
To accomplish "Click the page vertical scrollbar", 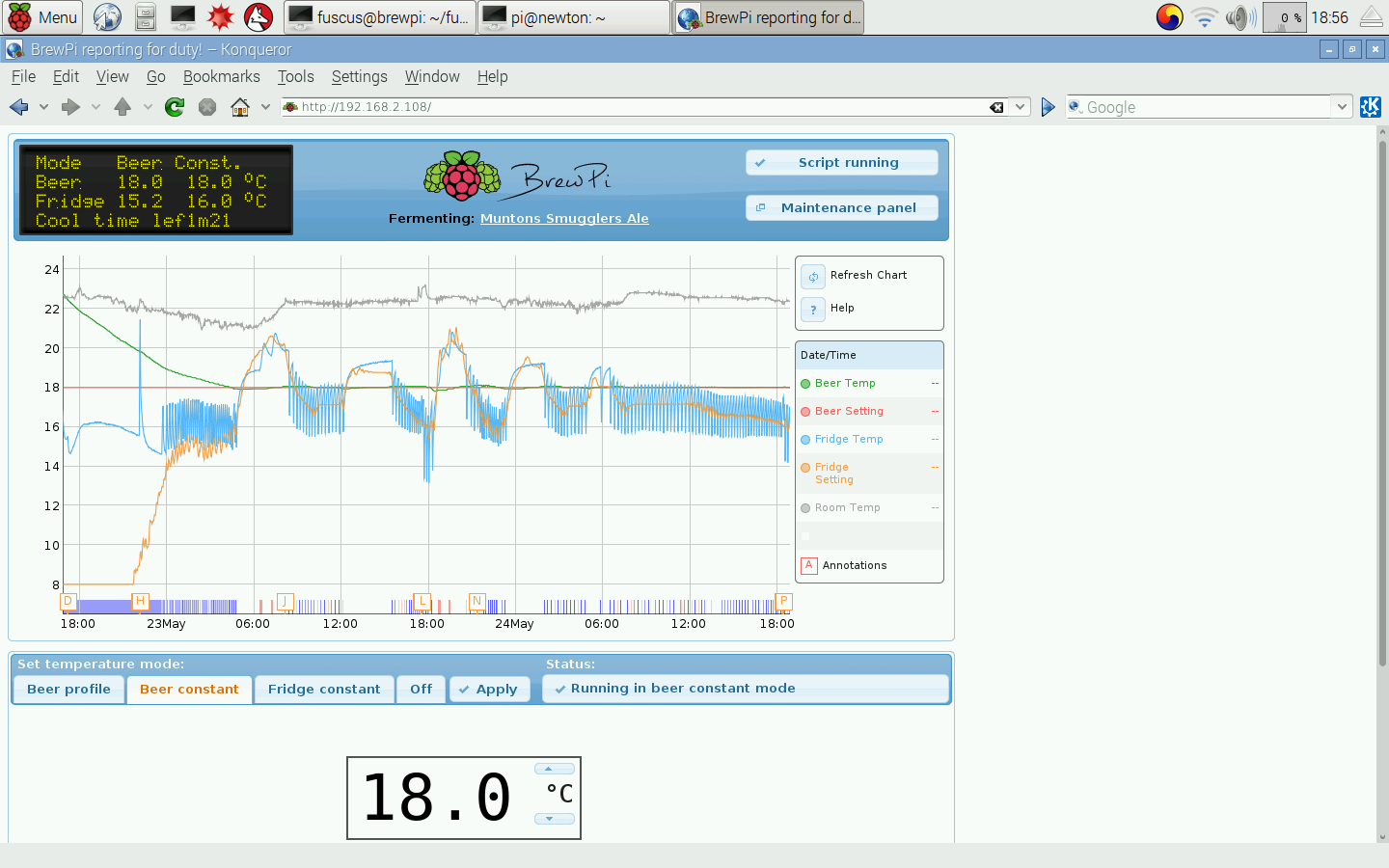I will coord(1382,403).
